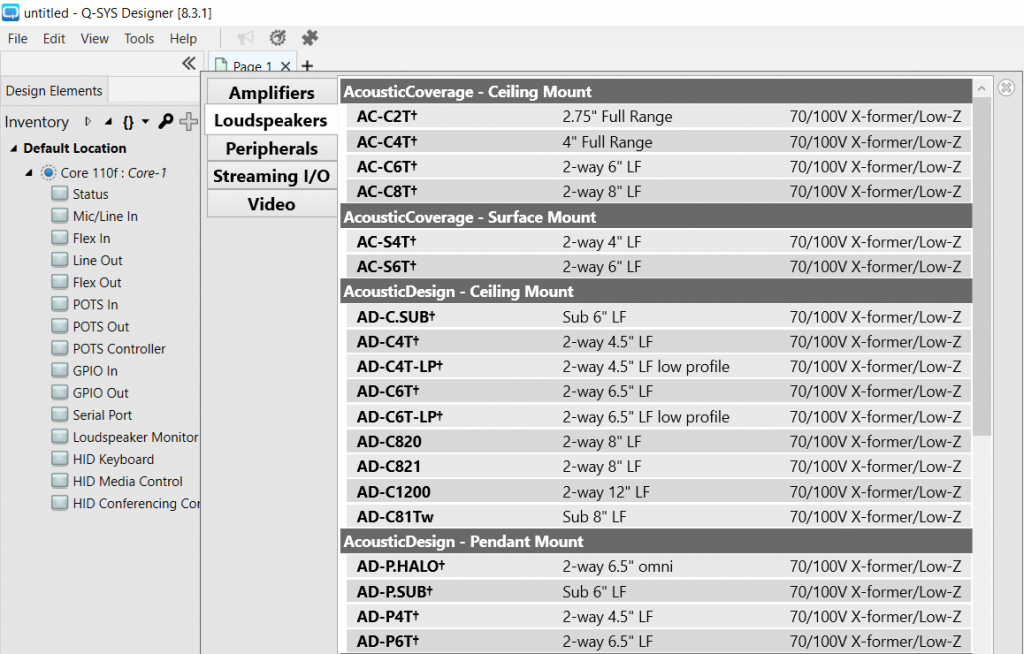Select the Loudspeaker Monitor component icon

[x=59, y=437]
